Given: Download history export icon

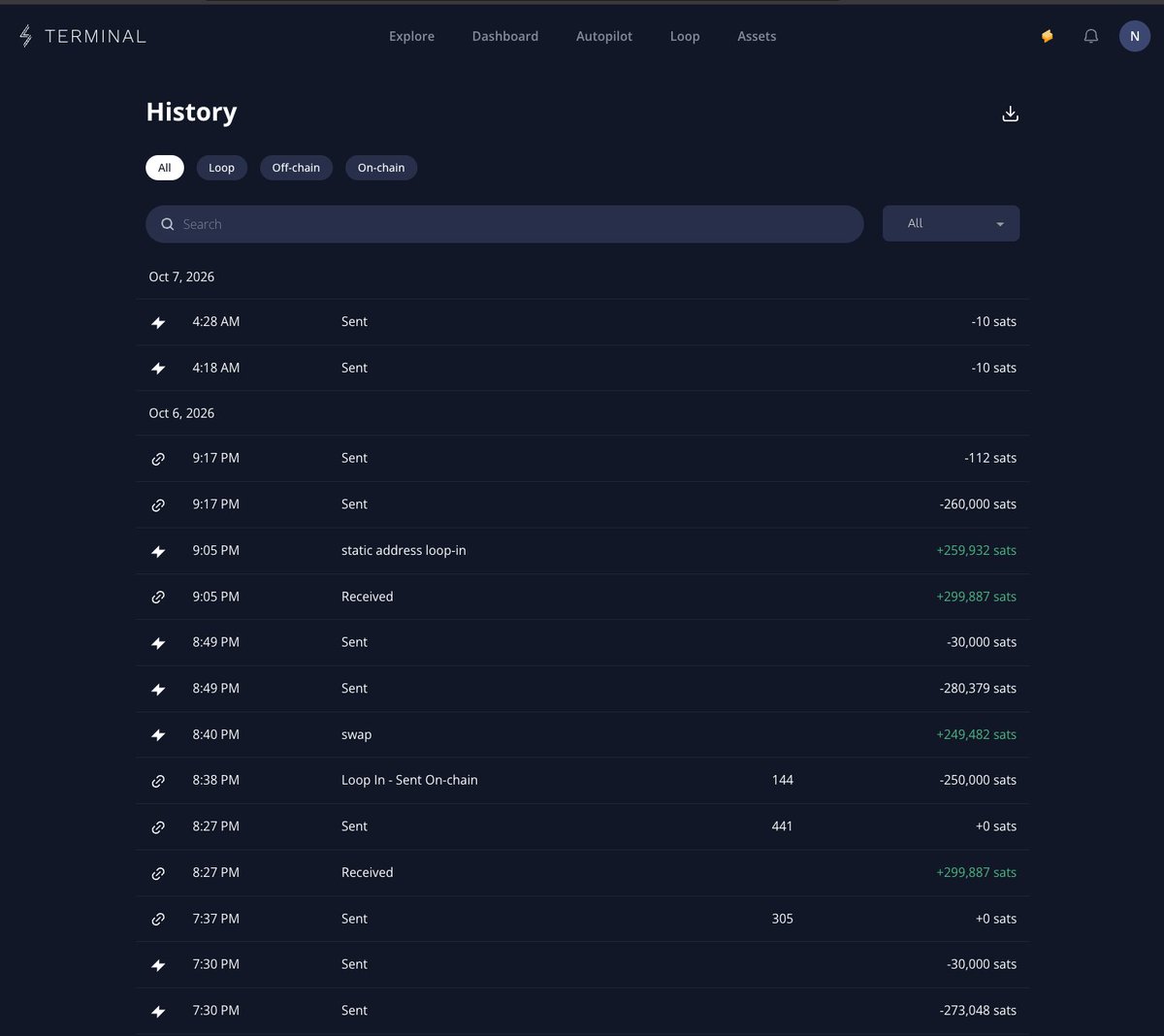Looking at the screenshot, I should pyautogui.click(x=1010, y=113).
